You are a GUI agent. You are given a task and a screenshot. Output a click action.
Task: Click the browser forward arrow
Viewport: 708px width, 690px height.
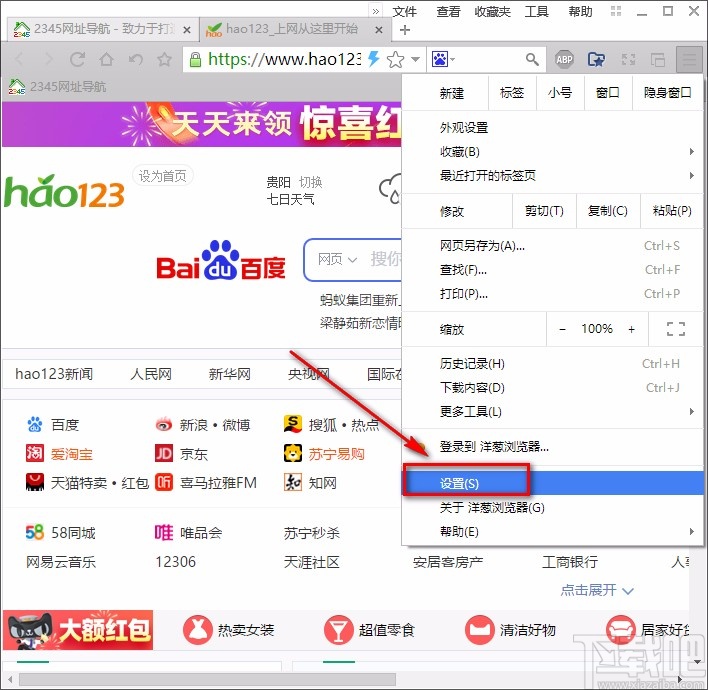(48, 59)
